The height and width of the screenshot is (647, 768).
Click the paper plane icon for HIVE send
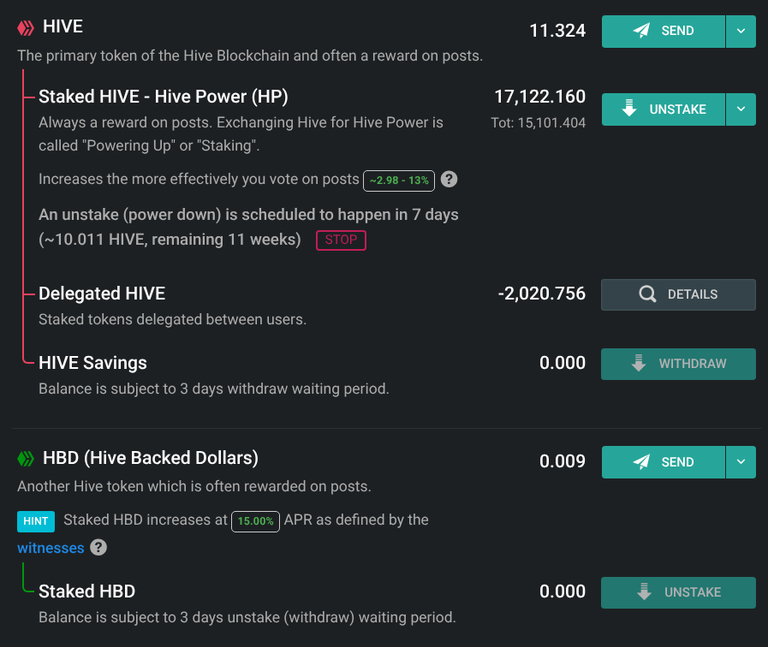(x=641, y=31)
